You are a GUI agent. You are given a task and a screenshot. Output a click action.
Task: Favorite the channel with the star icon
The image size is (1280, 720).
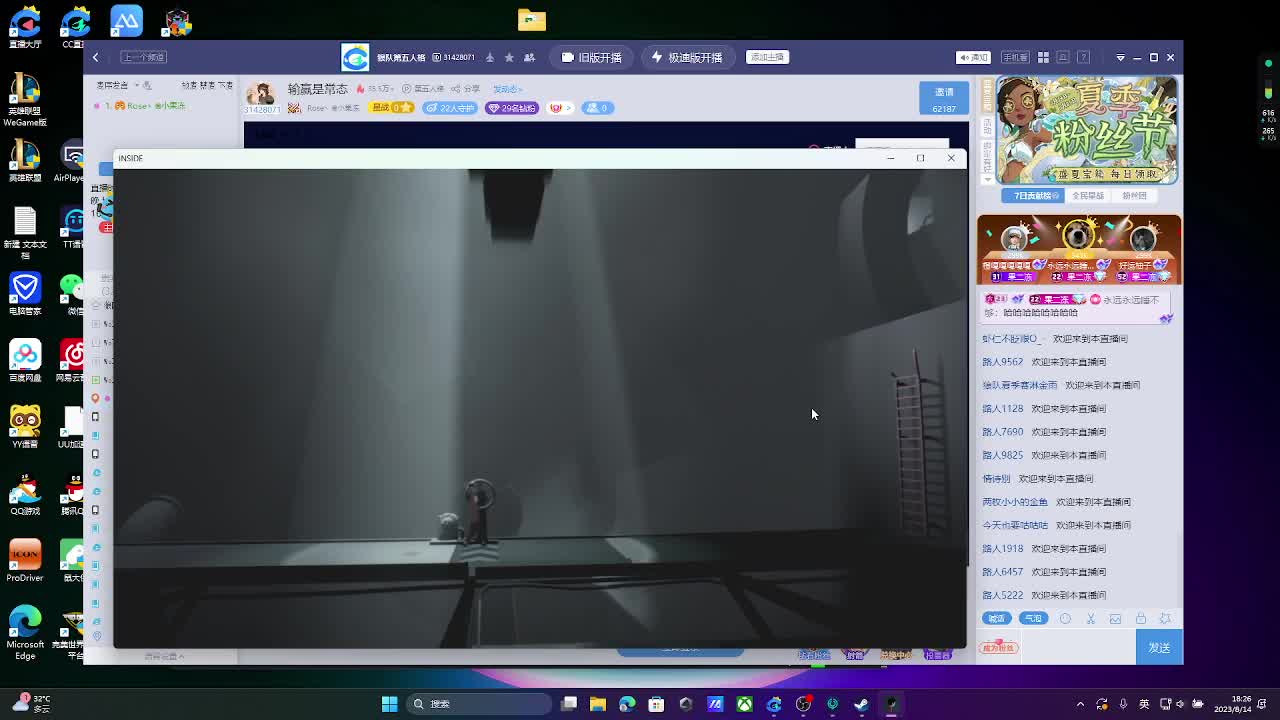[509, 57]
